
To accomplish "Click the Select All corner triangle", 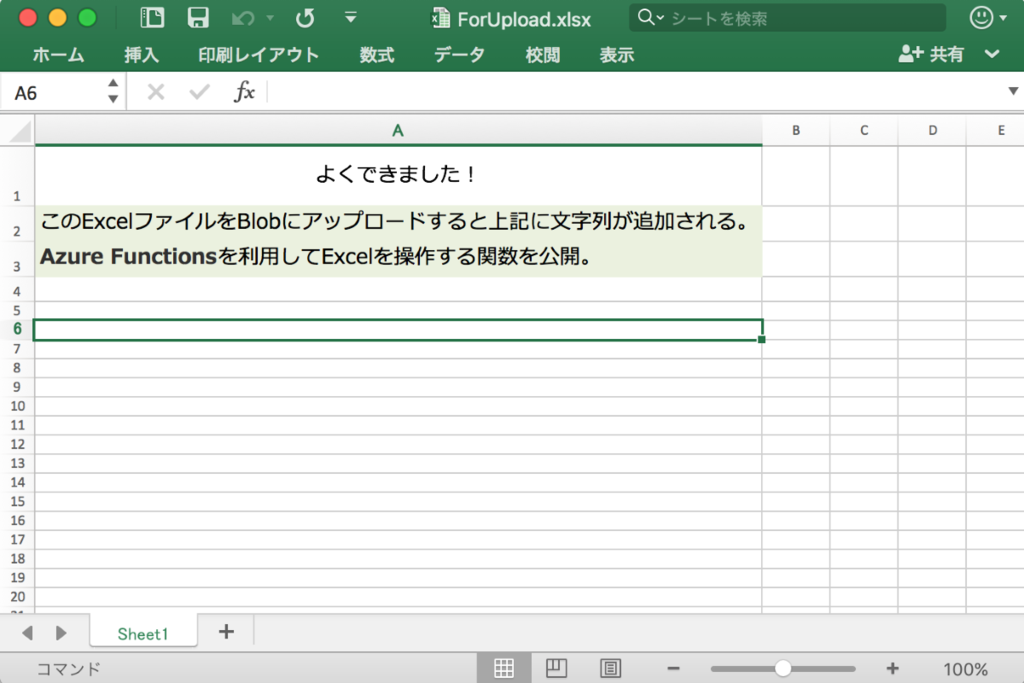I will click(x=18, y=131).
